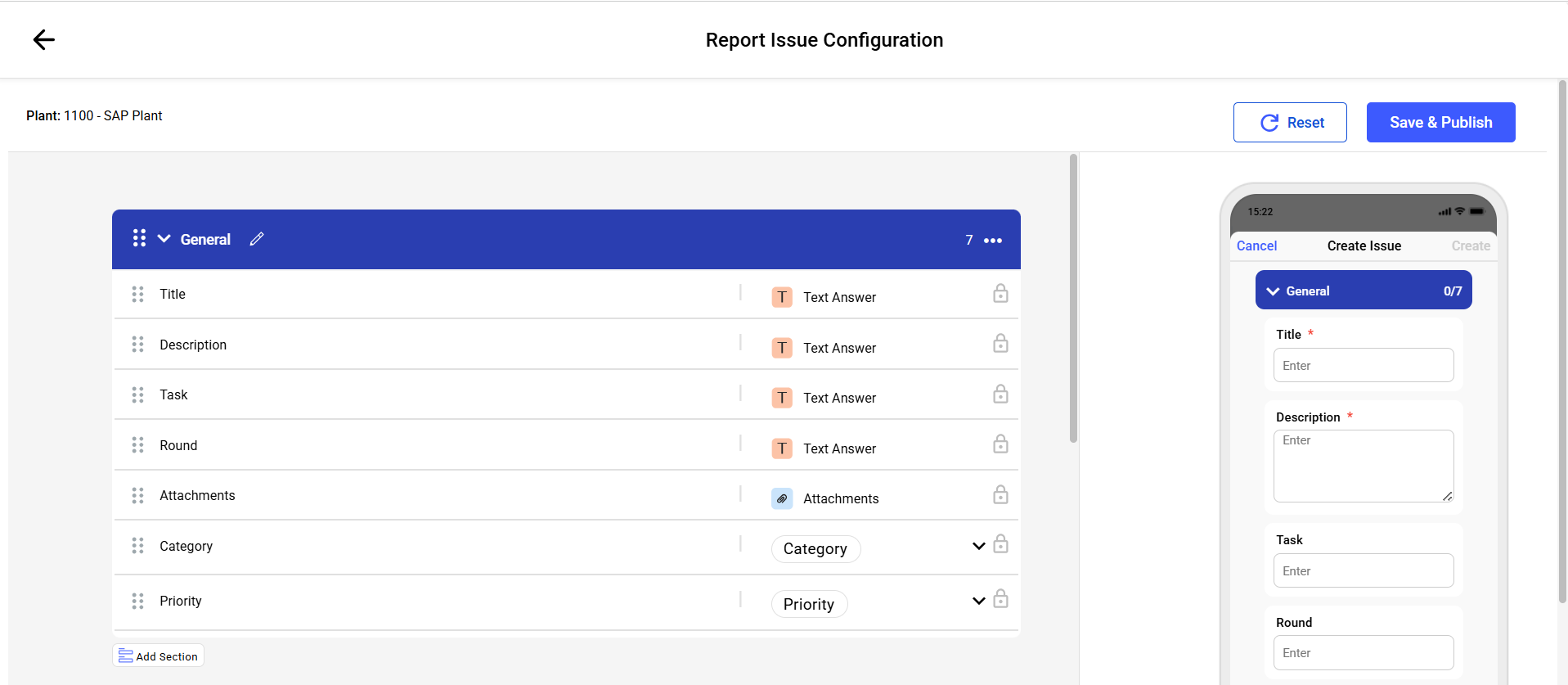Click the pencil icon to rename General
The image size is (1568, 685).
(x=257, y=239)
